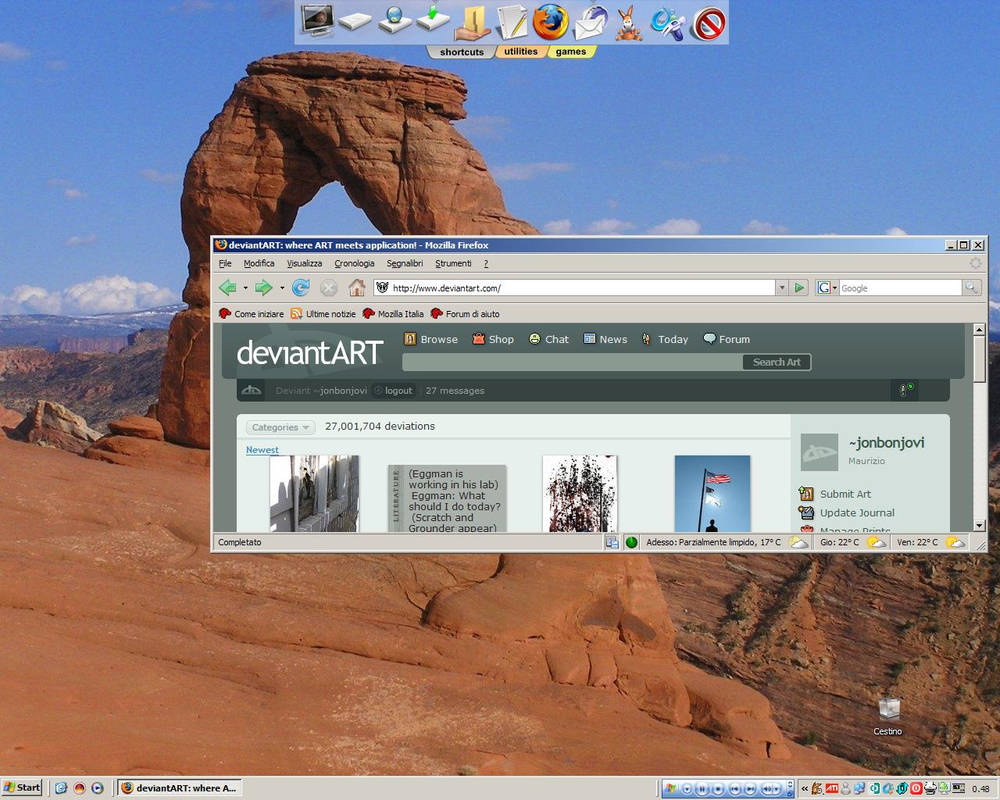Image resolution: width=1000 pixels, height=800 pixels.
Task: Expand the forward button history dropdown
Action: click(281, 288)
